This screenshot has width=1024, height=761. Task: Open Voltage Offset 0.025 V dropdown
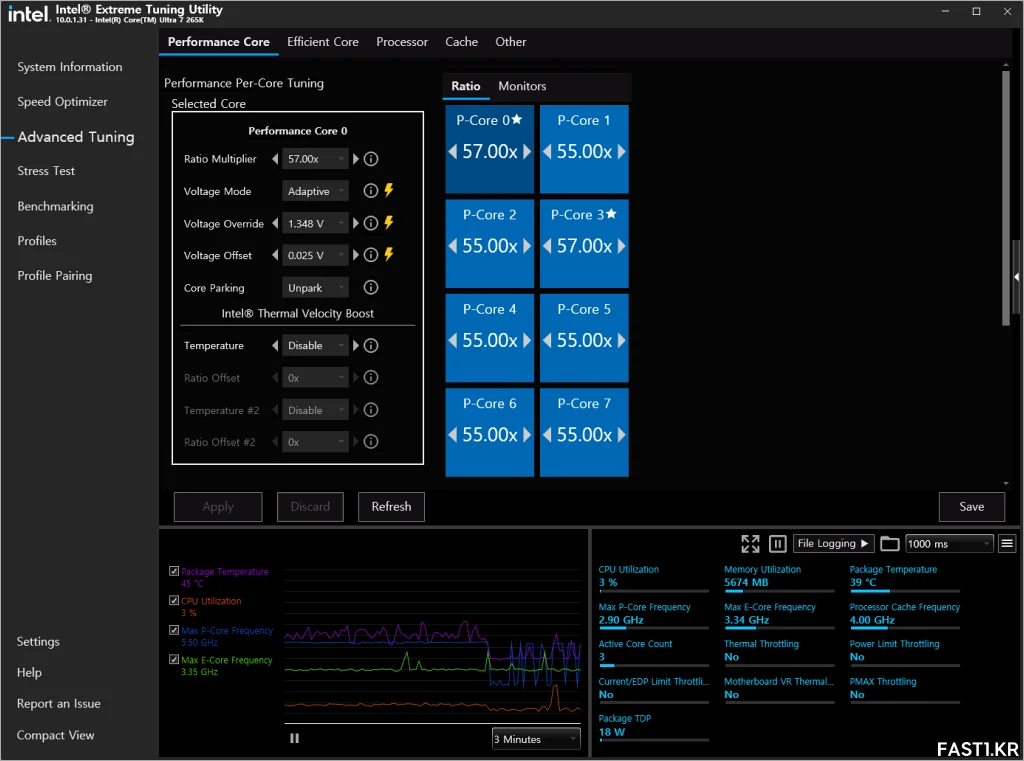[x=315, y=255]
